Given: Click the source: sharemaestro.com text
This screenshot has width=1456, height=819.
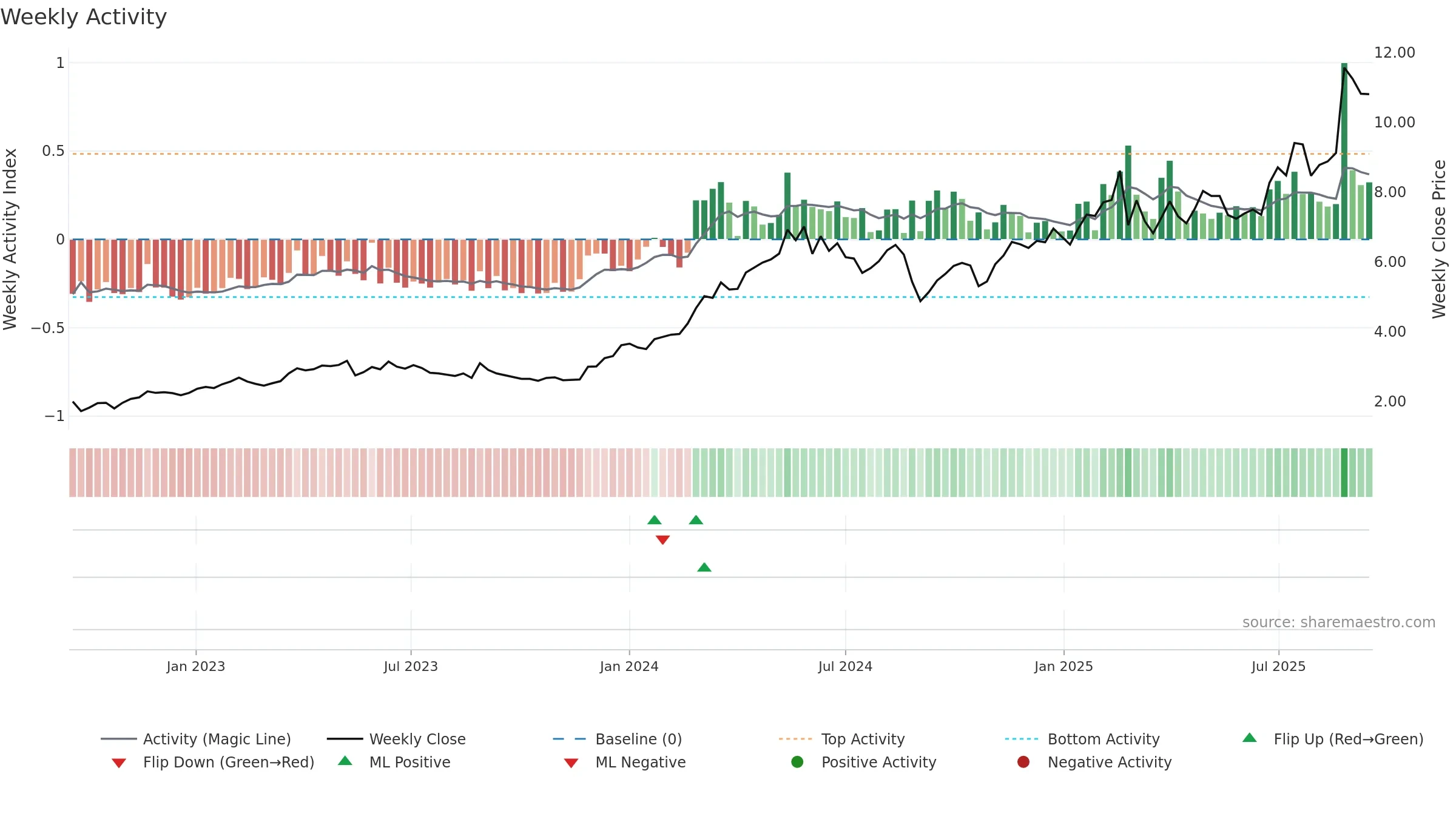Looking at the screenshot, I should [1339, 622].
